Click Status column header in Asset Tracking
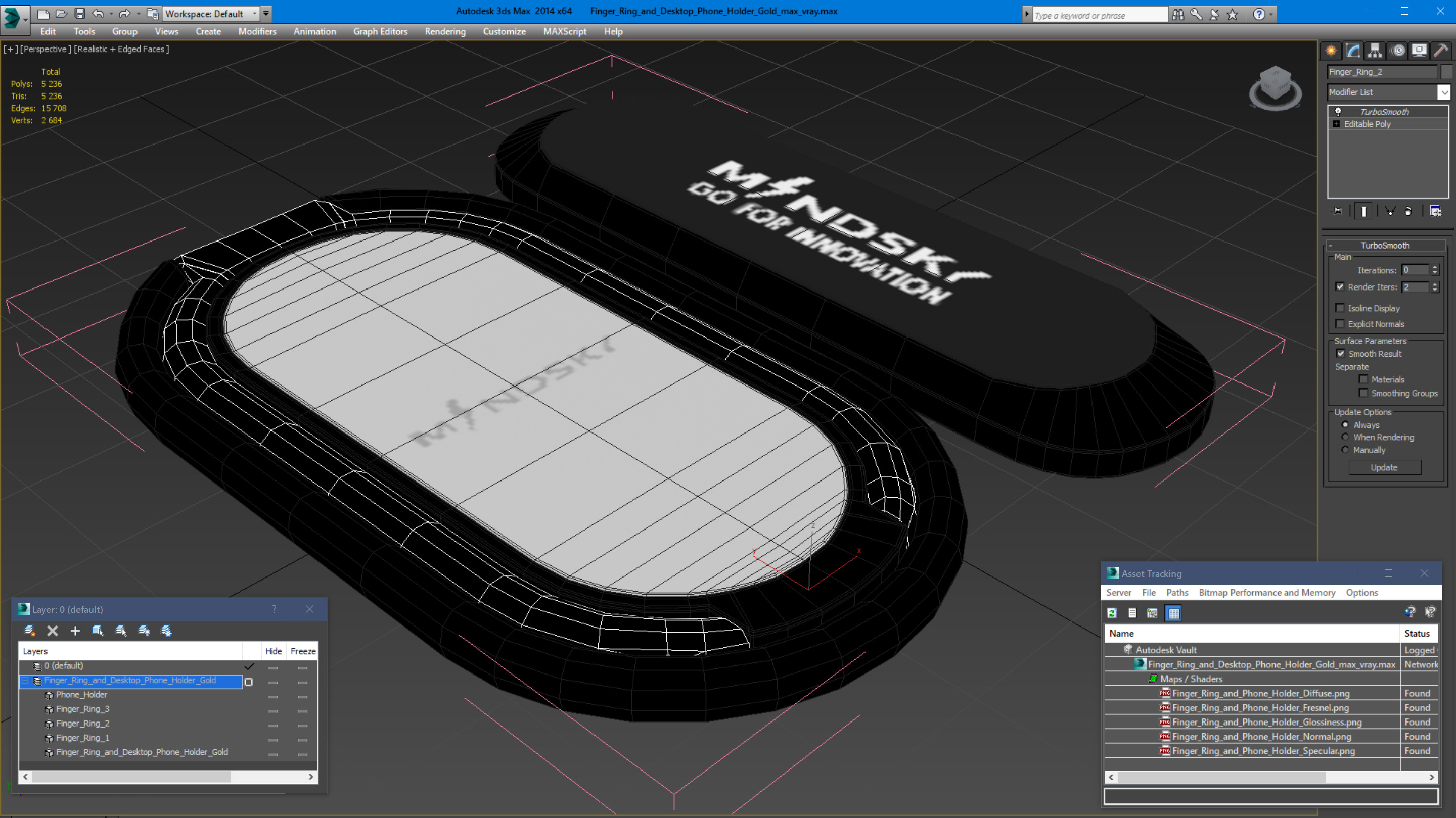The image size is (1456, 818). [x=1419, y=634]
